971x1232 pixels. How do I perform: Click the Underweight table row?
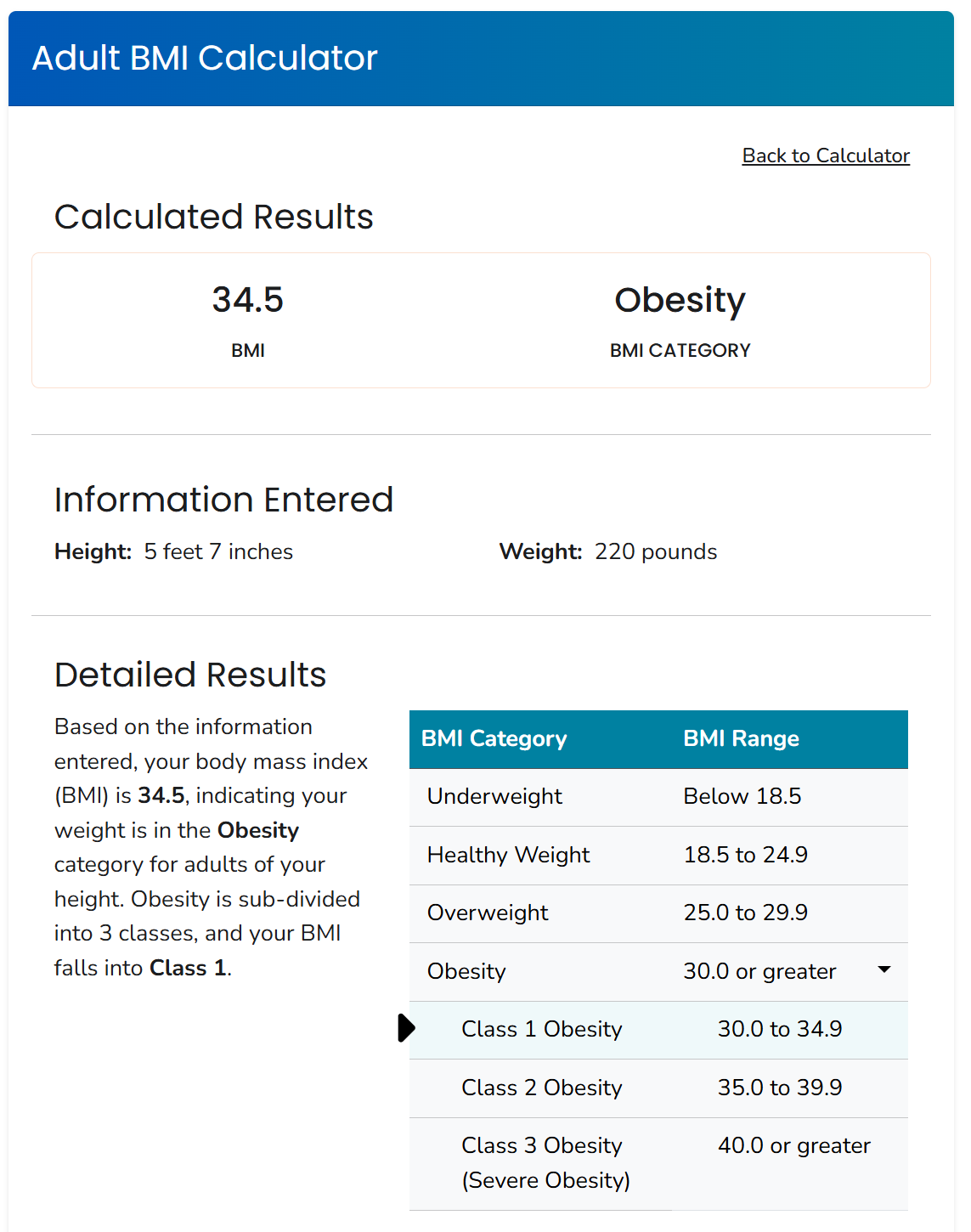[658, 797]
